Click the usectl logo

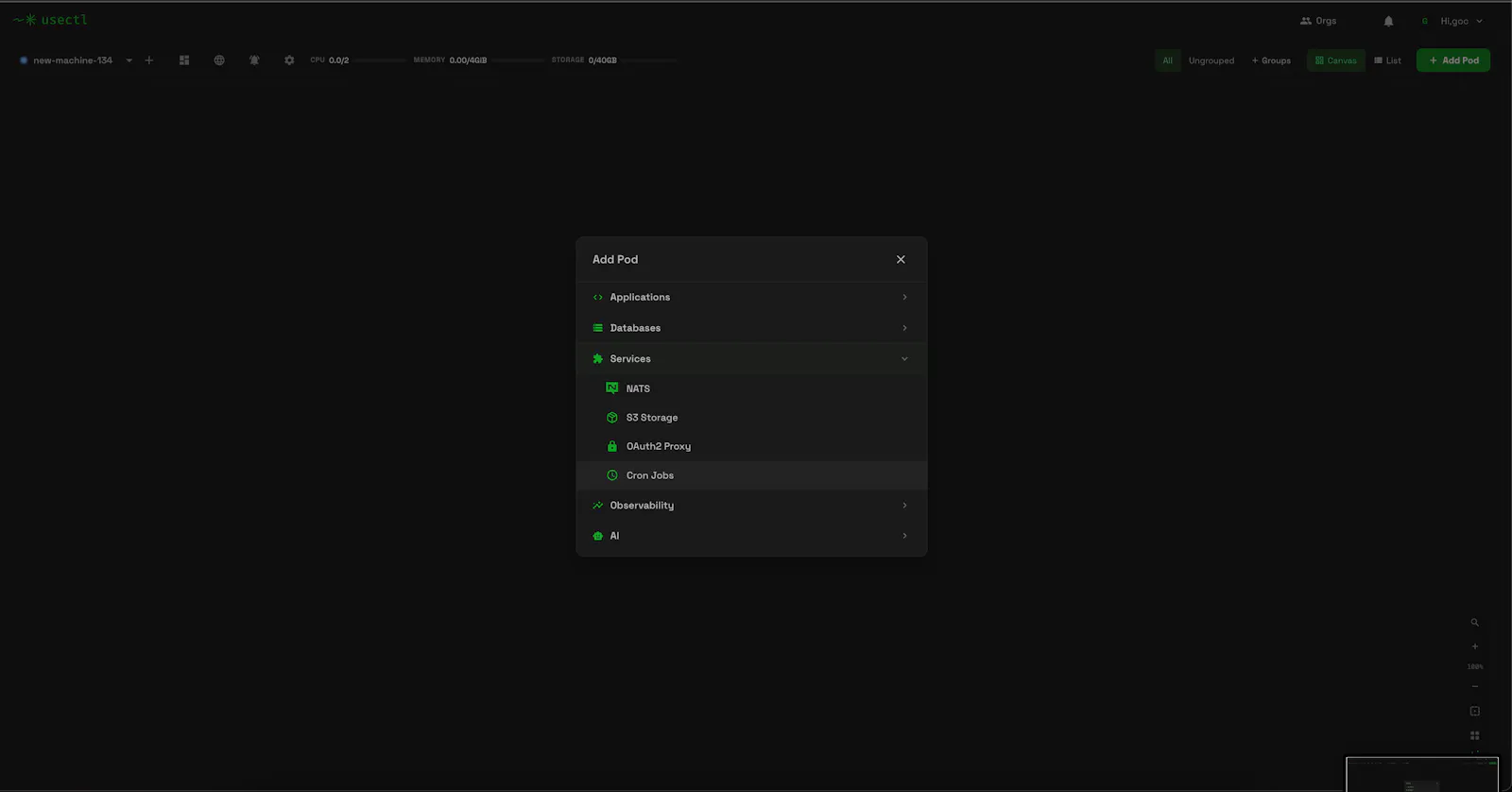(x=50, y=20)
